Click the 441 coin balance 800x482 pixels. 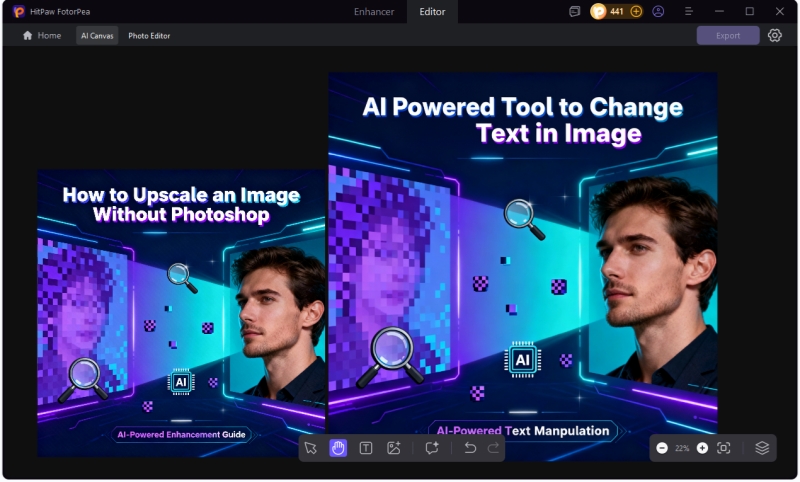click(616, 11)
